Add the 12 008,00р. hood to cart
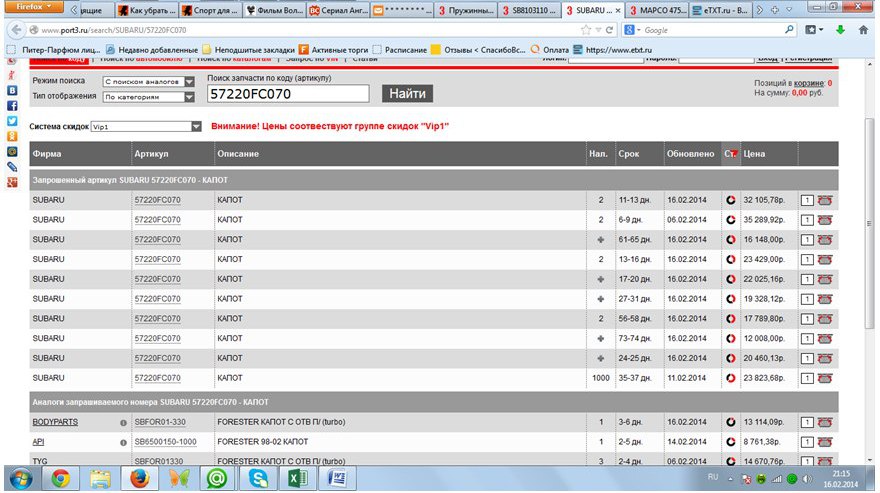 pyautogui.click(x=824, y=339)
